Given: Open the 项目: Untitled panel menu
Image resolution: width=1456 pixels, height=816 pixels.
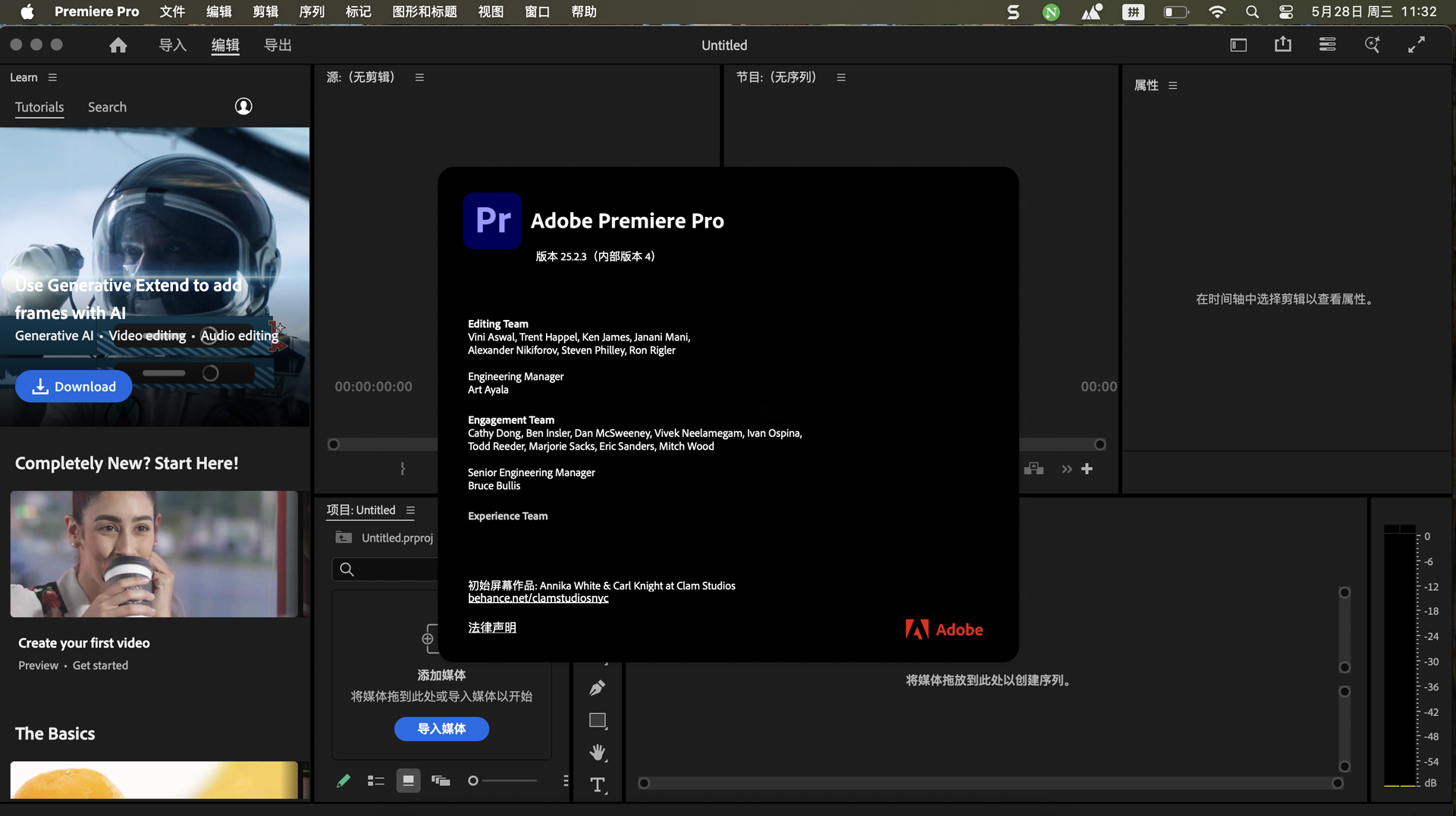Looking at the screenshot, I should coord(410,510).
